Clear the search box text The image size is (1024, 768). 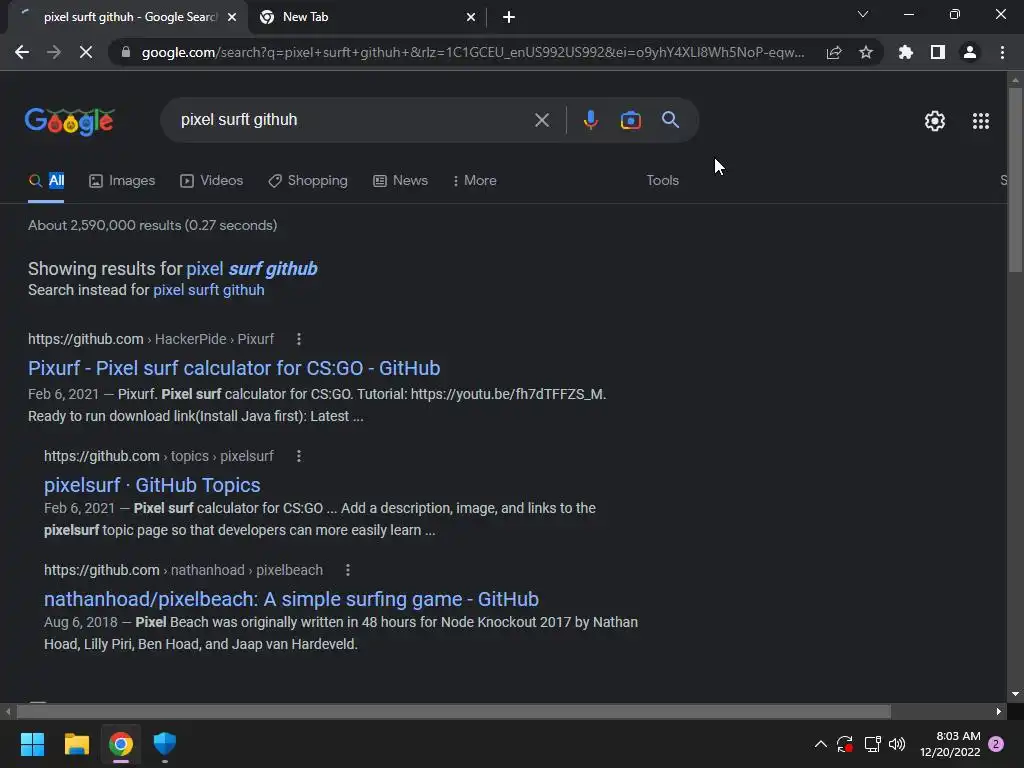(541, 120)
